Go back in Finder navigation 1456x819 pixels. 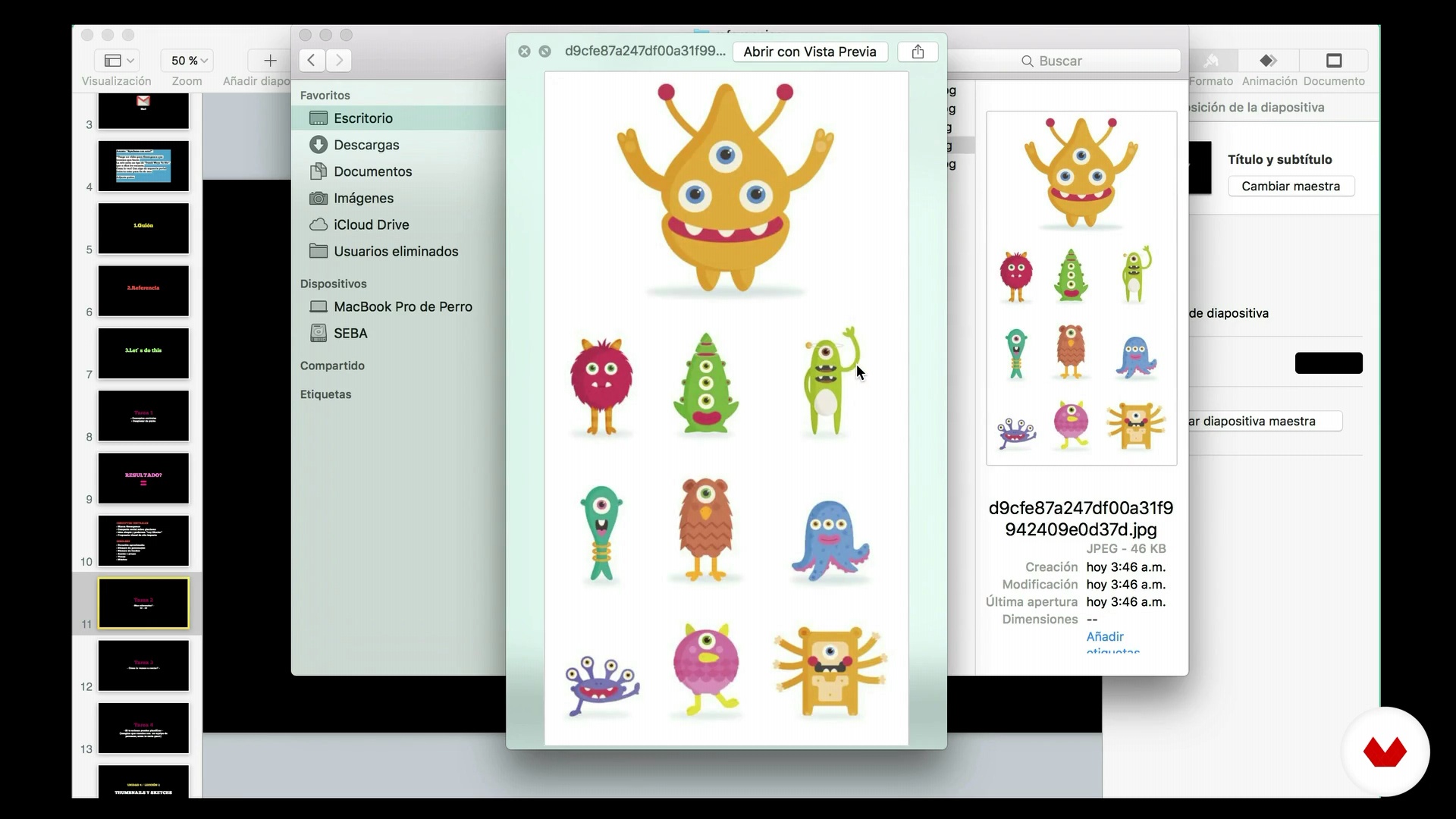point(312,60)
